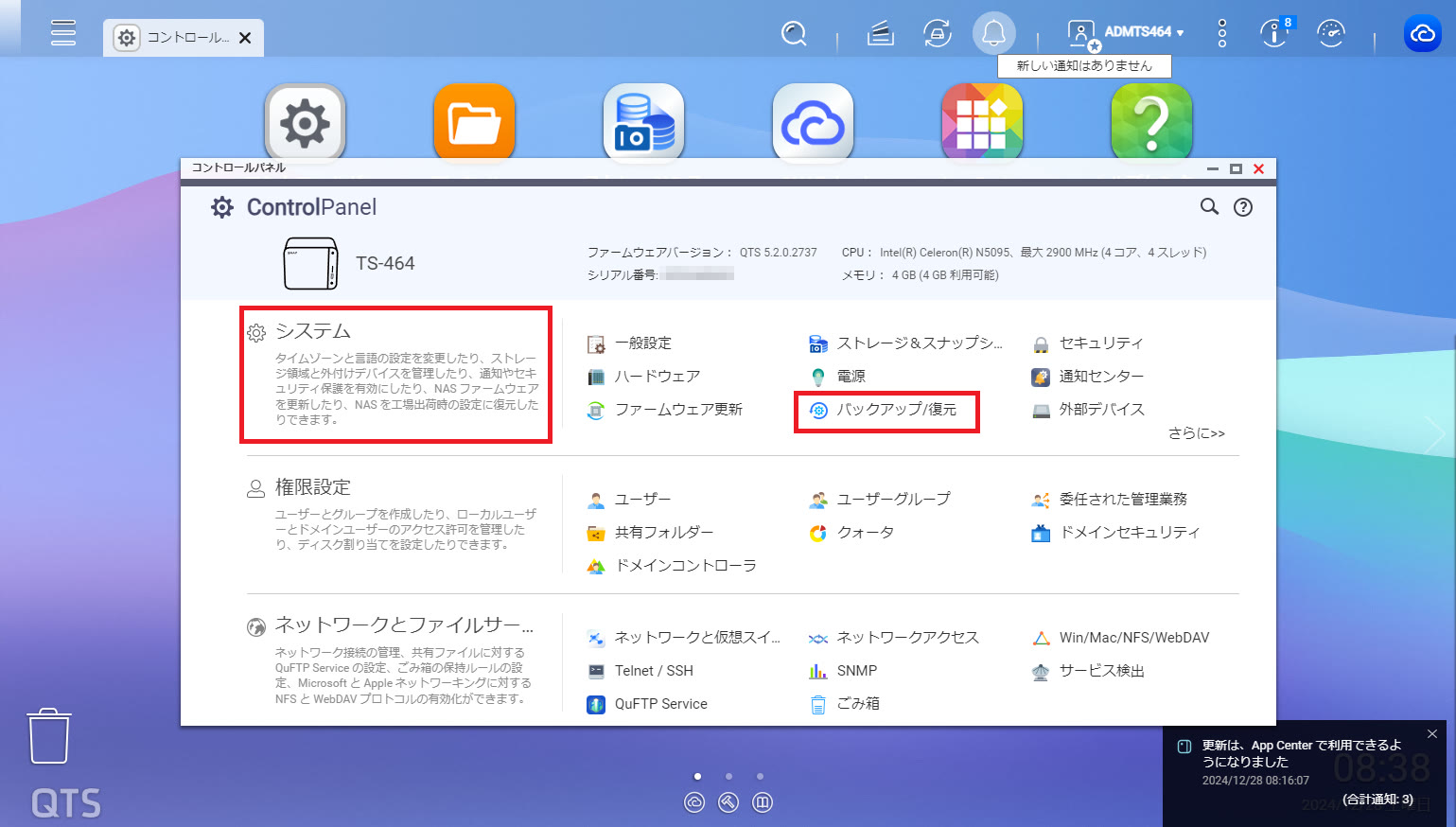The width and height of the screenshot is (1456, 827).
Task: Open SNMP settings
Action: 844,671
